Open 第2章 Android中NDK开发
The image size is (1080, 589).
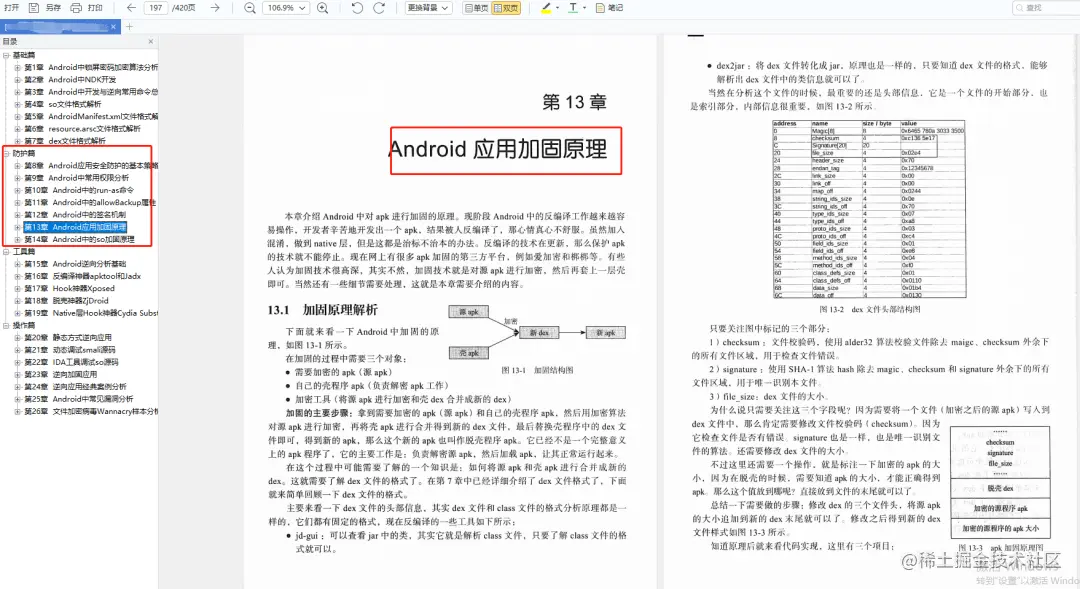tap(70, 80)
